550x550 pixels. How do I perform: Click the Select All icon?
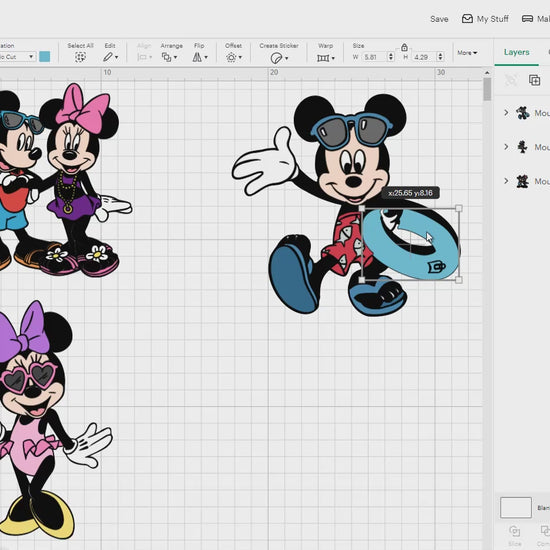pos(80,57)
